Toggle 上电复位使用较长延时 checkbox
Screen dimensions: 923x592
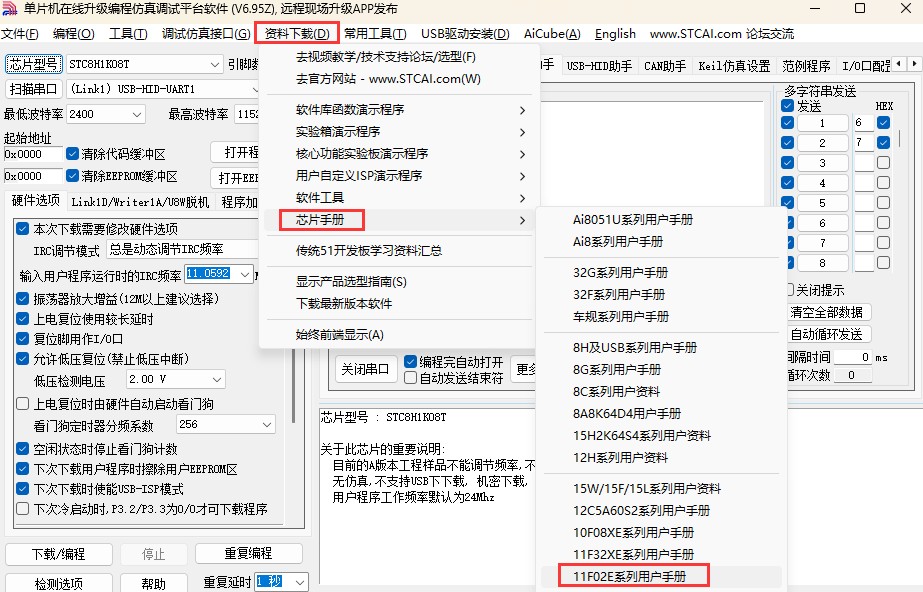tap(22, 319)
